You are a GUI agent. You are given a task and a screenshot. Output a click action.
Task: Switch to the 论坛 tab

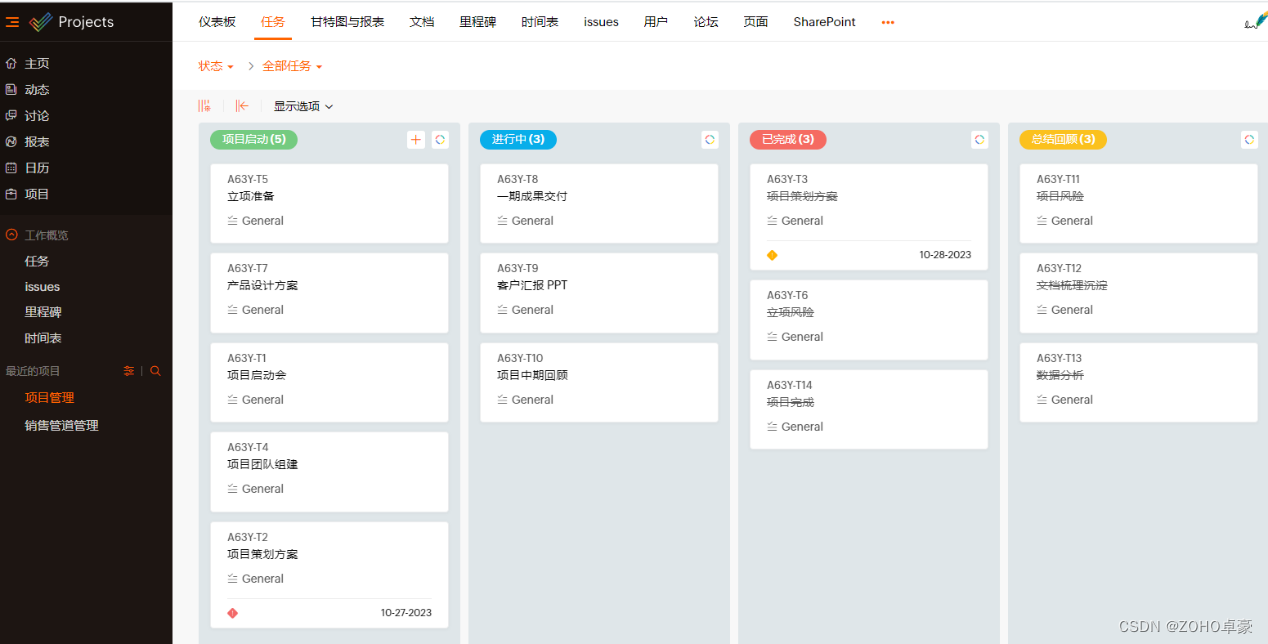pyautogui.click(x=706, y=22)
